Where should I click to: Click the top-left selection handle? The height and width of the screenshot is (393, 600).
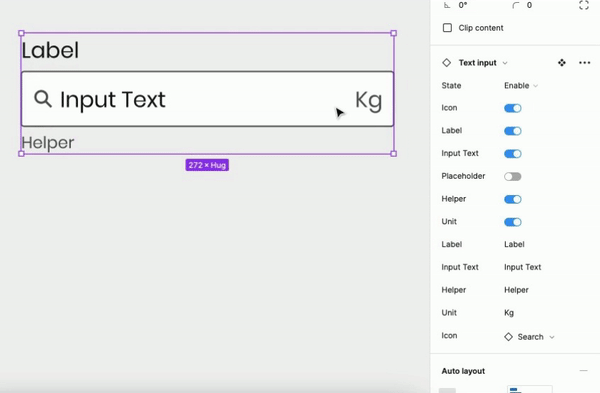point(21,33)
